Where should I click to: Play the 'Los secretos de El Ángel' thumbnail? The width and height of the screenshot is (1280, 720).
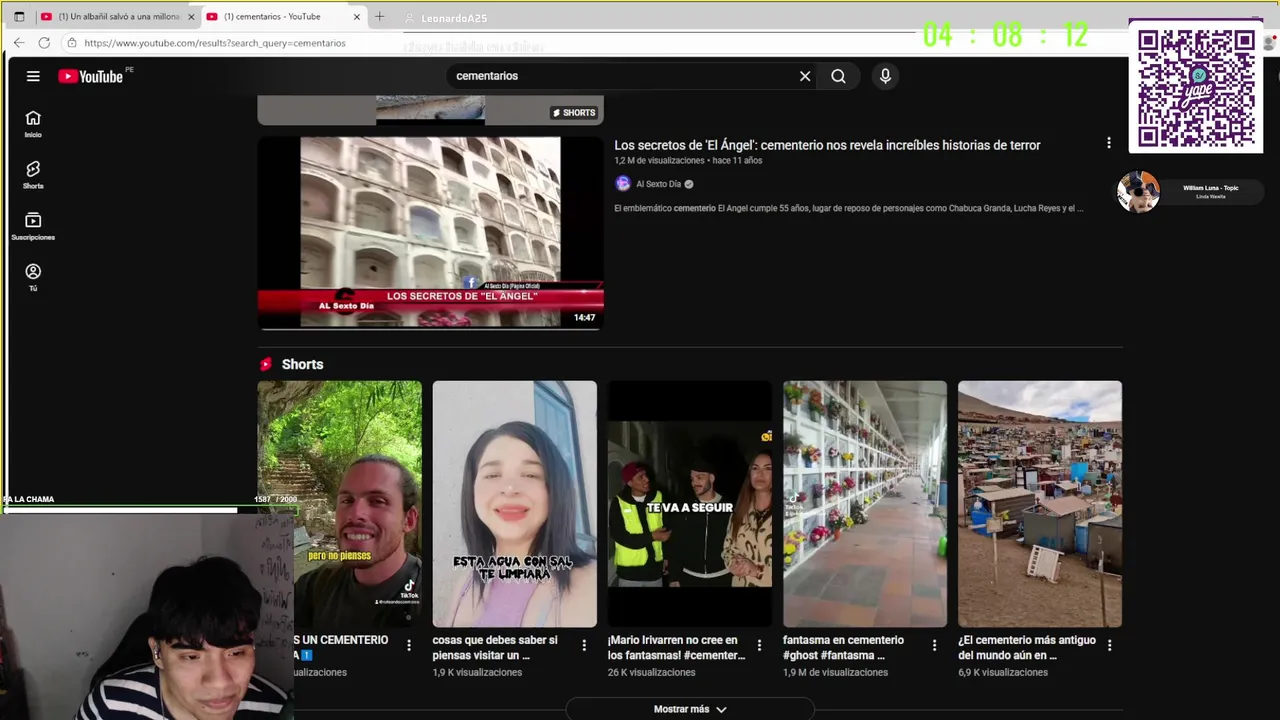click(x=430, y=232)
